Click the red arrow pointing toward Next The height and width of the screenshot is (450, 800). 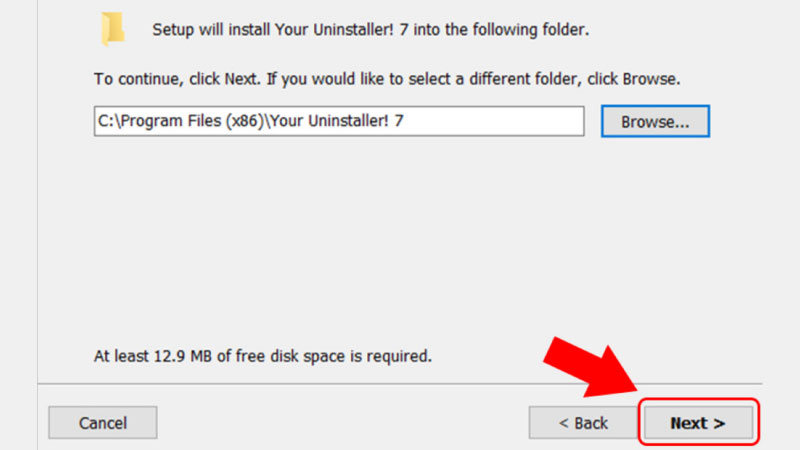pyautogui.click(x=592, y=367)
